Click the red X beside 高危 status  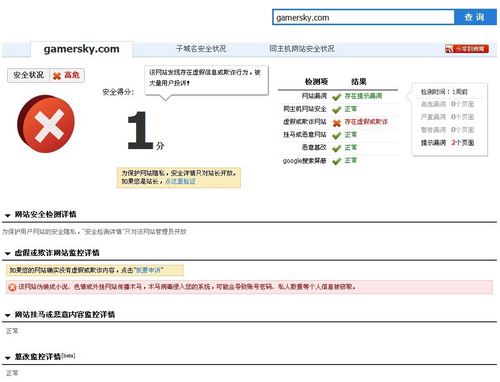[57, 76]
